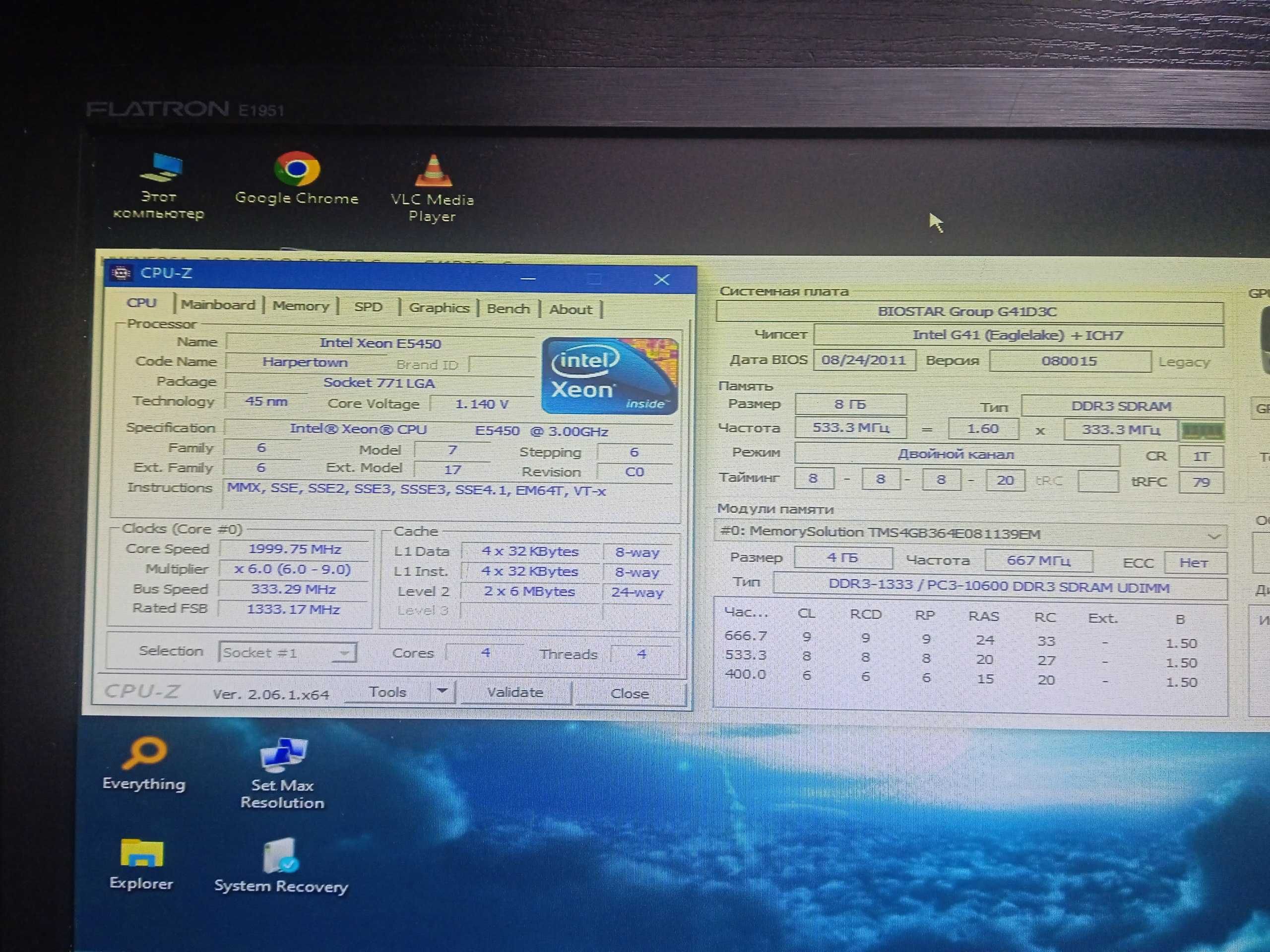Viewport: 1270px width, 952px height.
Task: Click the module size 4 ГБ field
Action: pos(843,558)
